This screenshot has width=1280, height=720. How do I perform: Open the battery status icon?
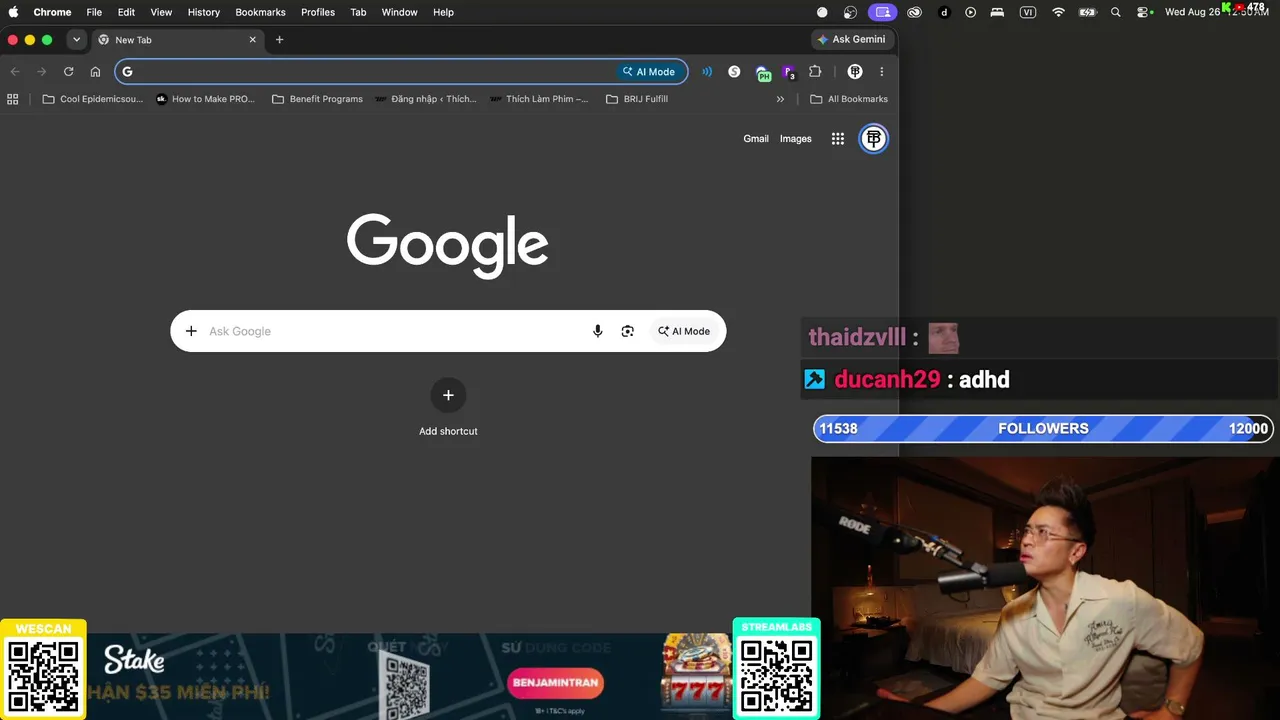pyautogui.click(x=1088, y=12)
